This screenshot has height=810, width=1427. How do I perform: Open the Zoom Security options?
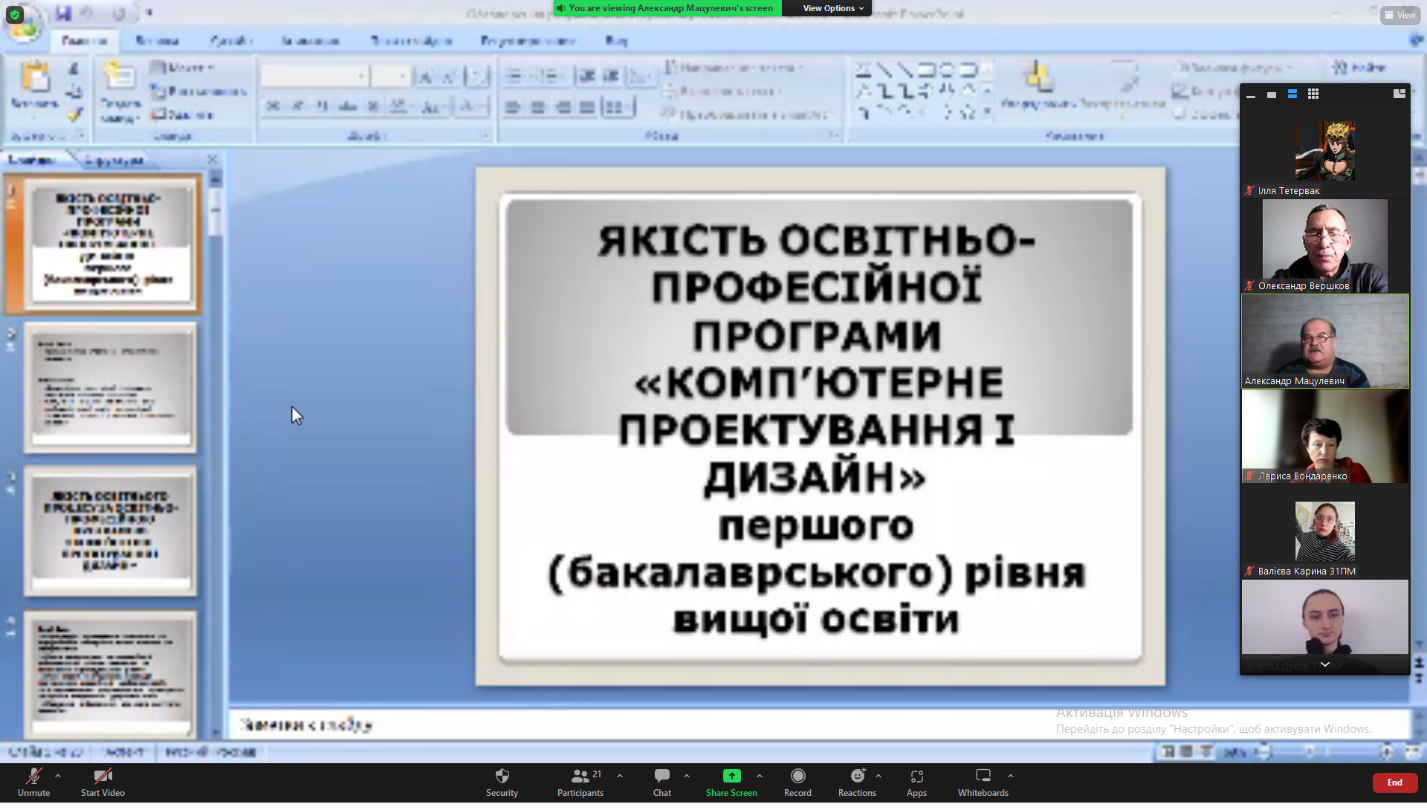pyautogui.click(x=502, y=782)
